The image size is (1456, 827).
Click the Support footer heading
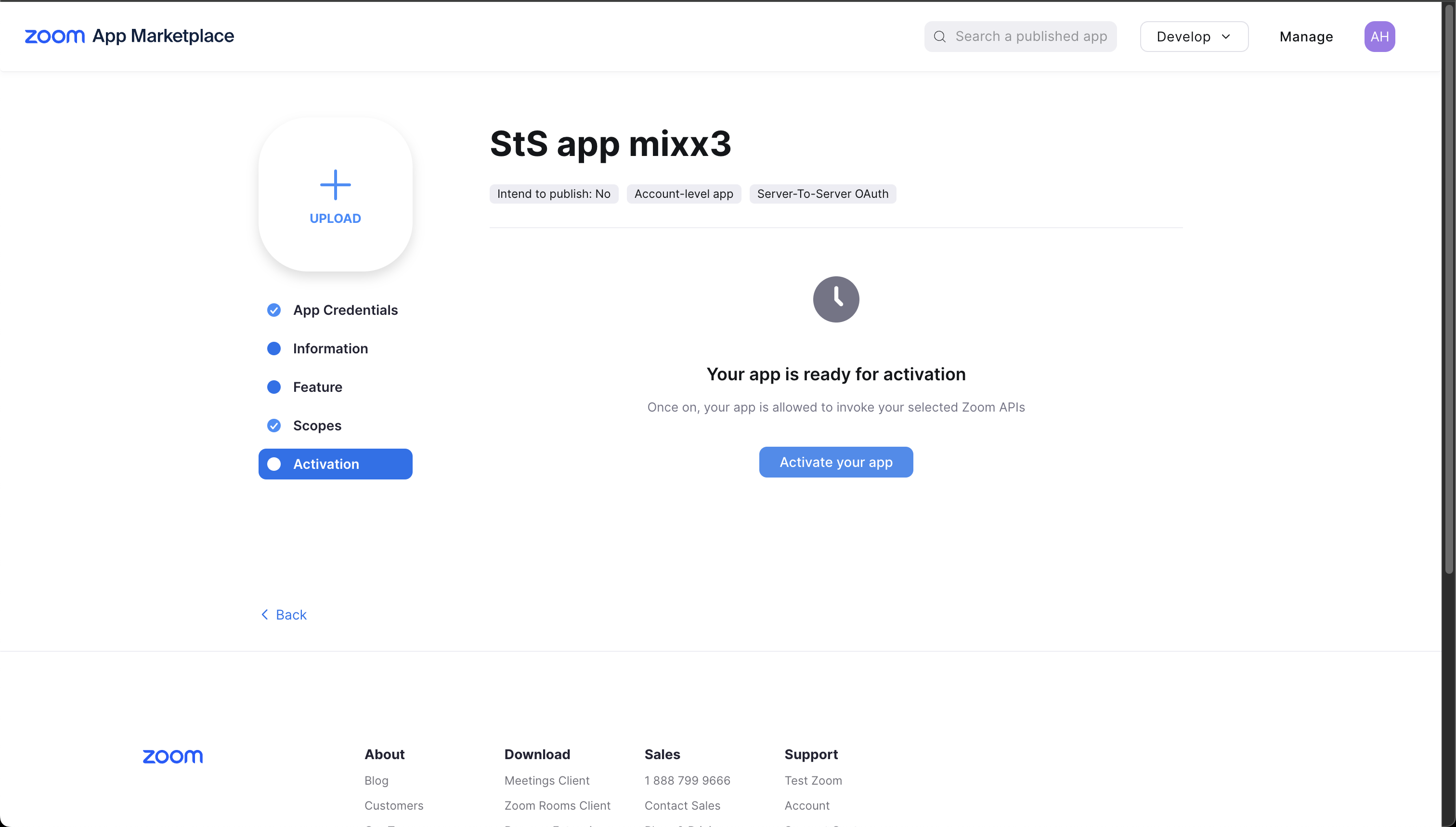pos(811,754)
